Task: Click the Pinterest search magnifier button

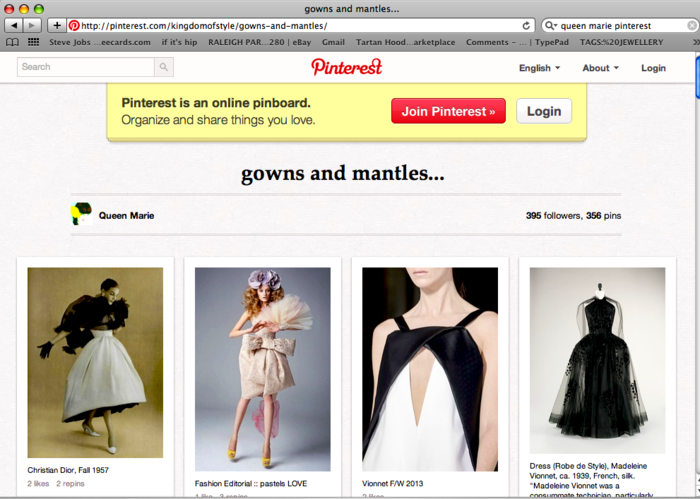Action: pos(164,67)
